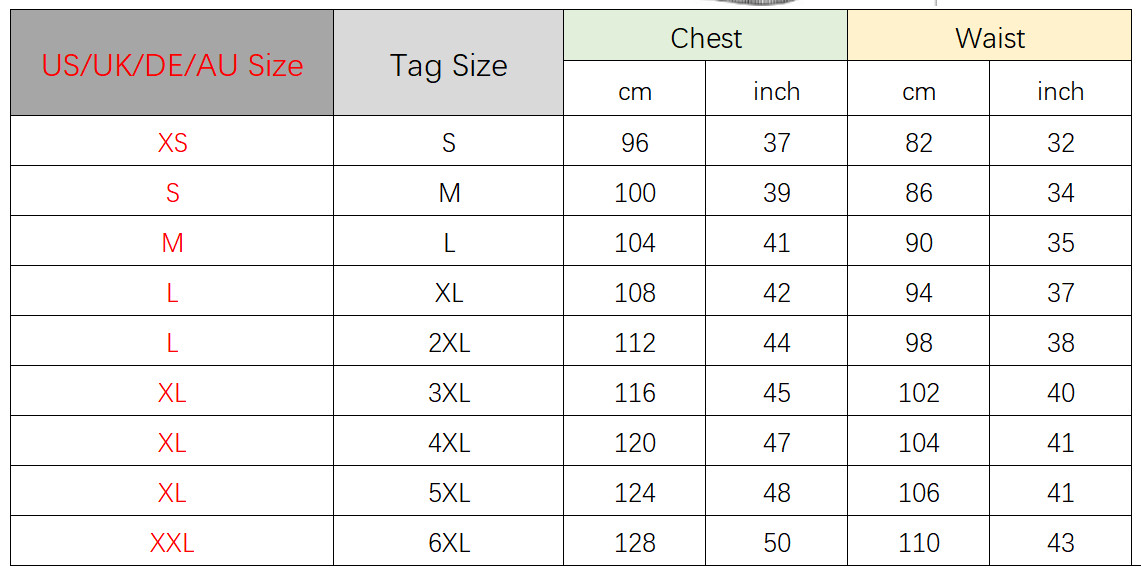Click the 6XL tag size cell
This screenshot has width=1141, height=575.
coord(448,542)
